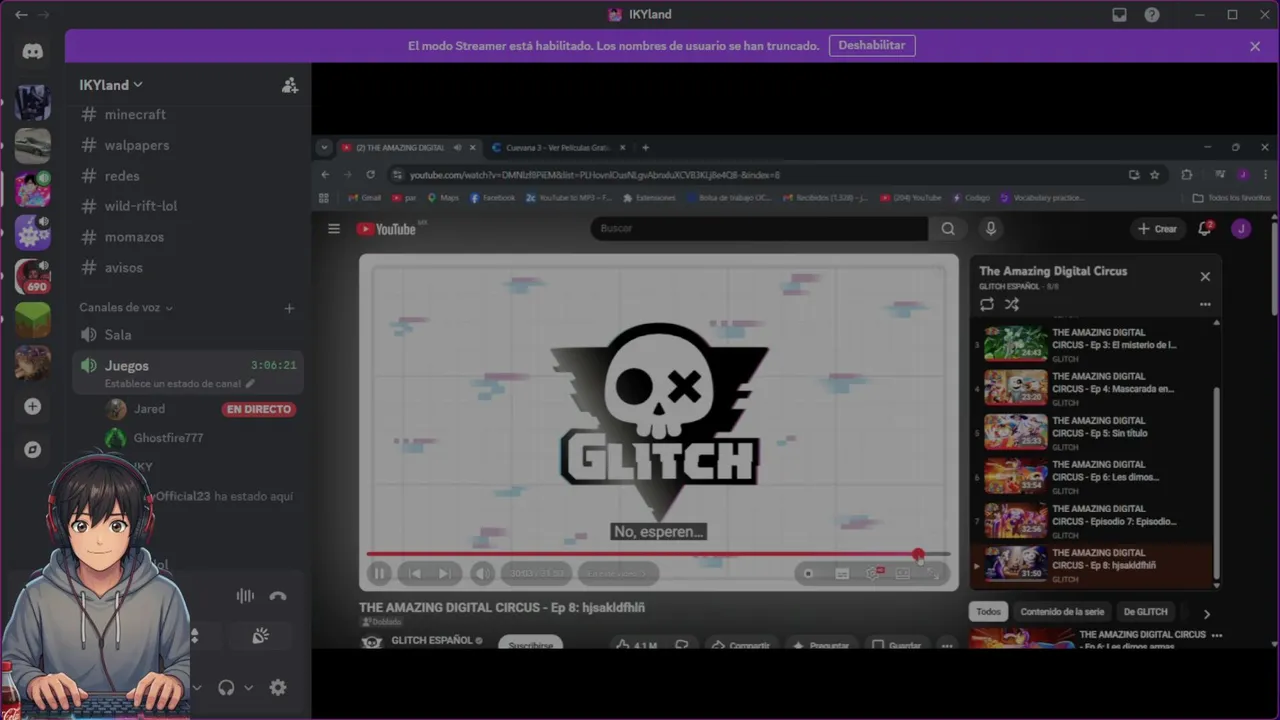Click the YouTube logo in the stream
Viewport: 1280px width, 720px height.
386,229
